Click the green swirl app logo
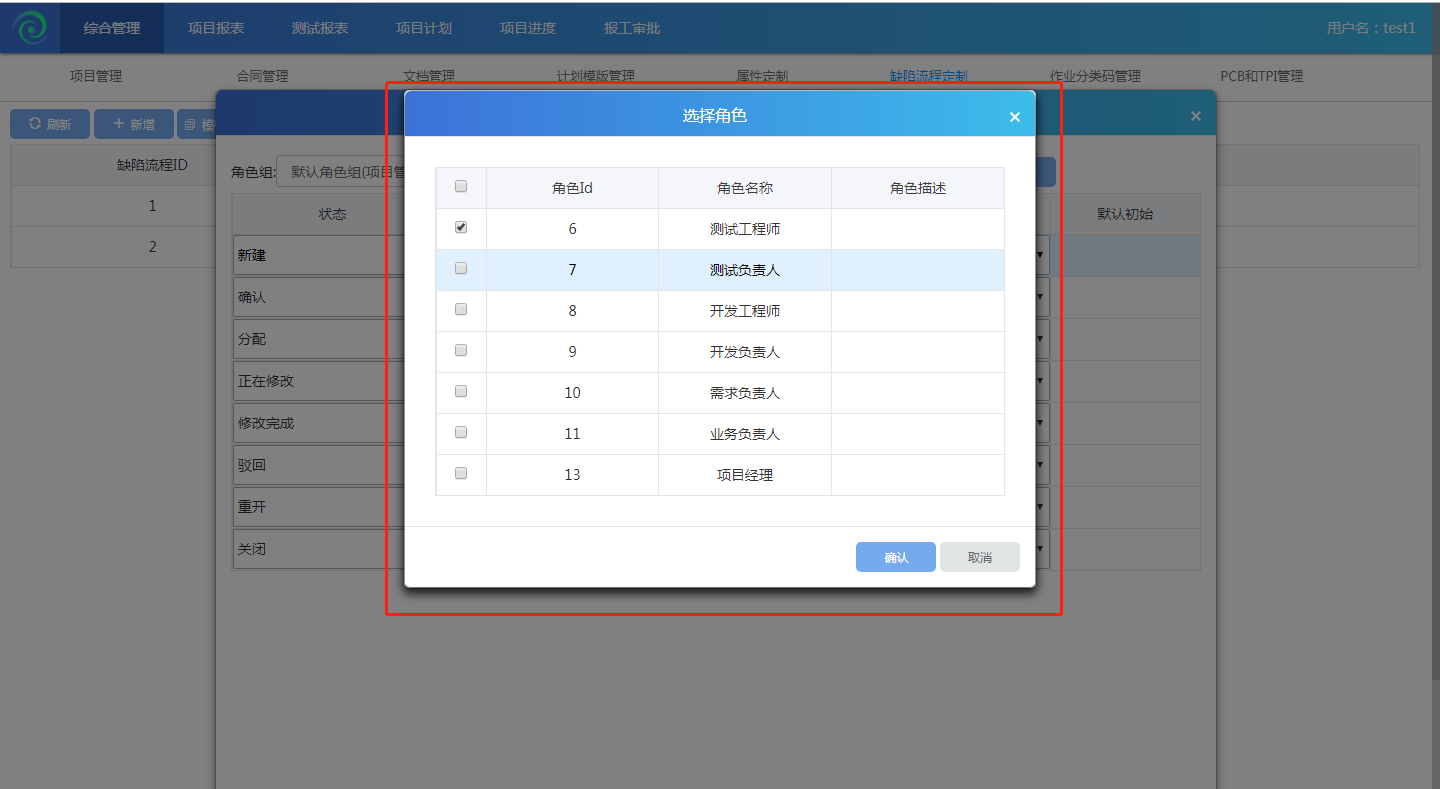 pos(30,28)
